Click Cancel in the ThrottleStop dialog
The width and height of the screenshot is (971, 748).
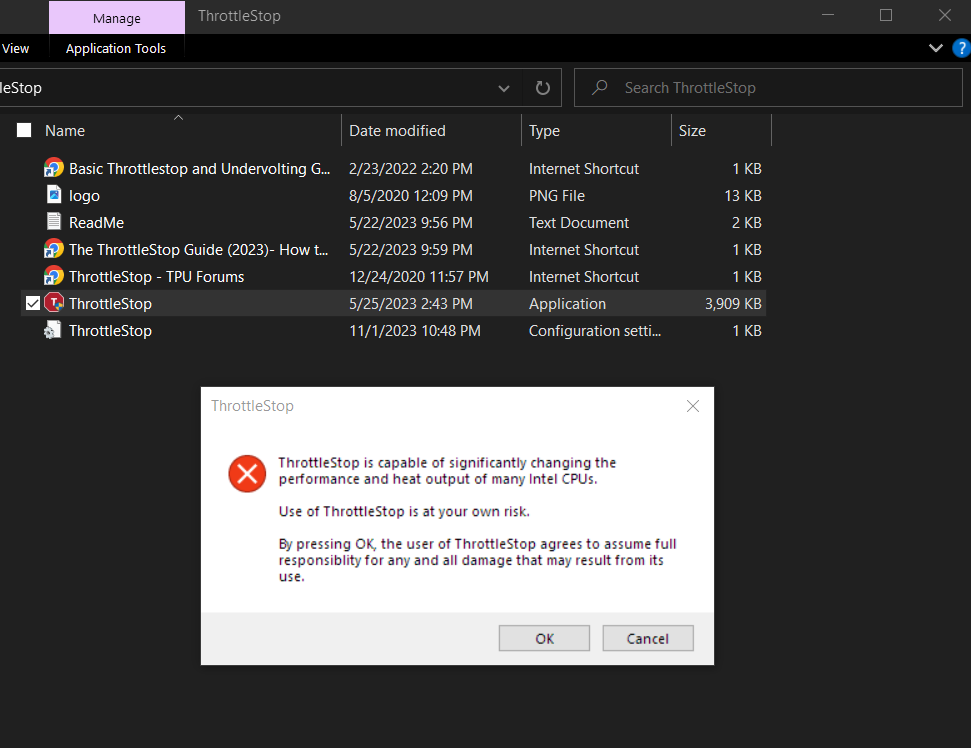tap(648, 638)
